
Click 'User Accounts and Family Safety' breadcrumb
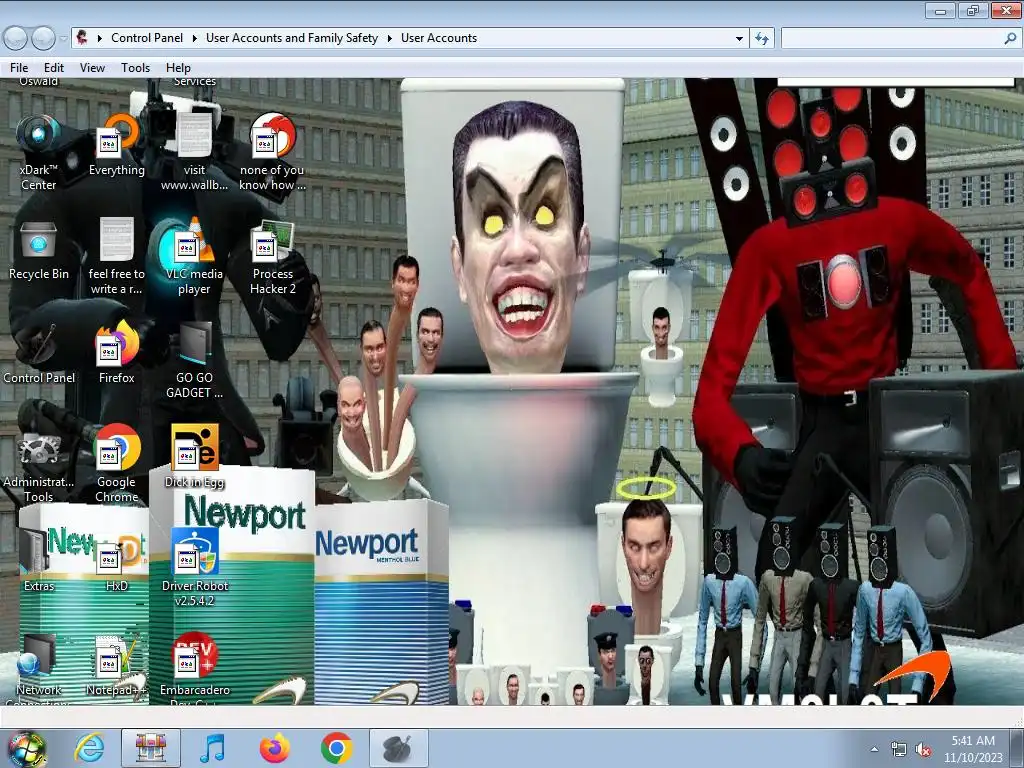(292, 38)
